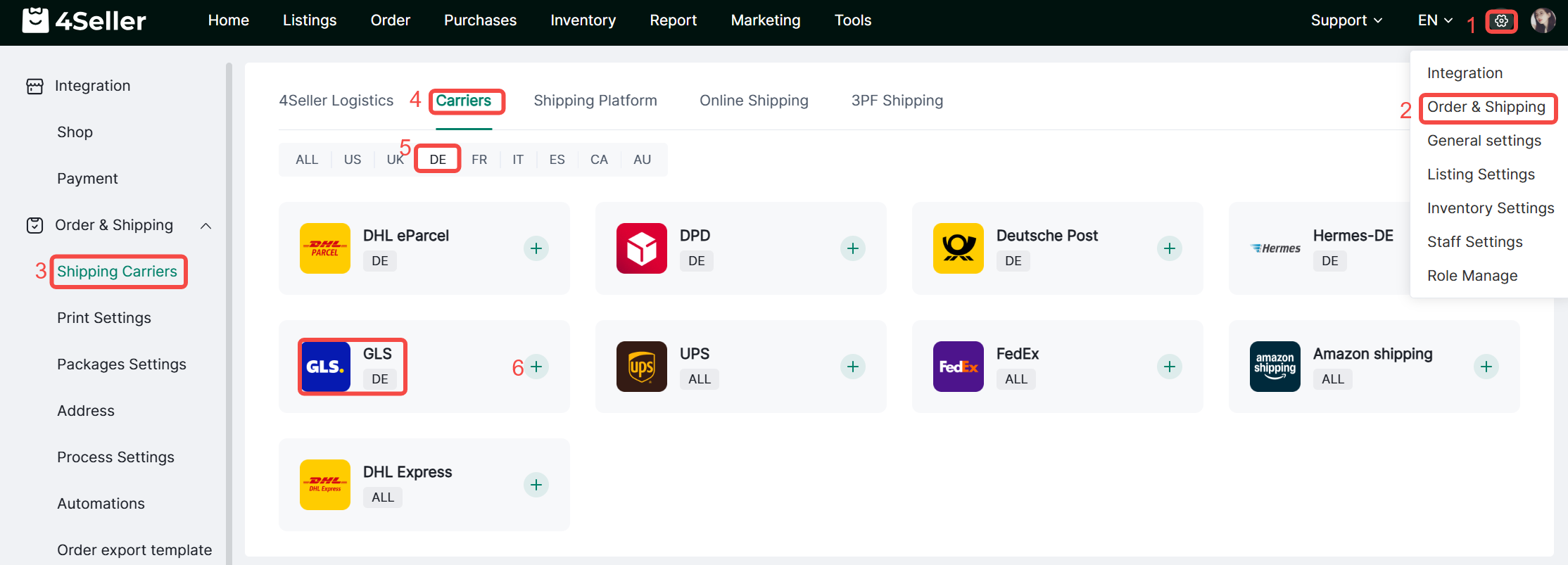Screen dimensions: 1568x565
Task: Show ALL countries carriers filter
Action: coord(307,160)
